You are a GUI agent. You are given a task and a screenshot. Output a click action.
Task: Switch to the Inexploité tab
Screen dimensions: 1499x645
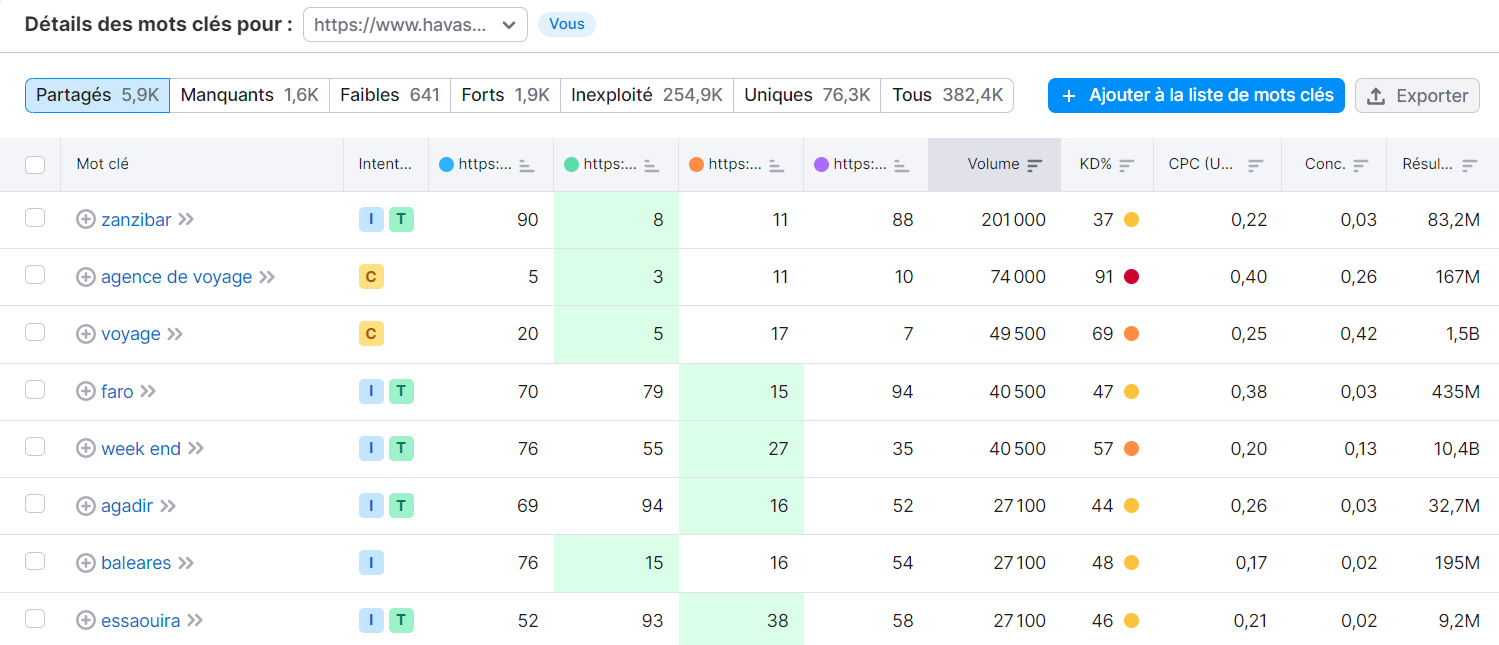pos(646,95)
